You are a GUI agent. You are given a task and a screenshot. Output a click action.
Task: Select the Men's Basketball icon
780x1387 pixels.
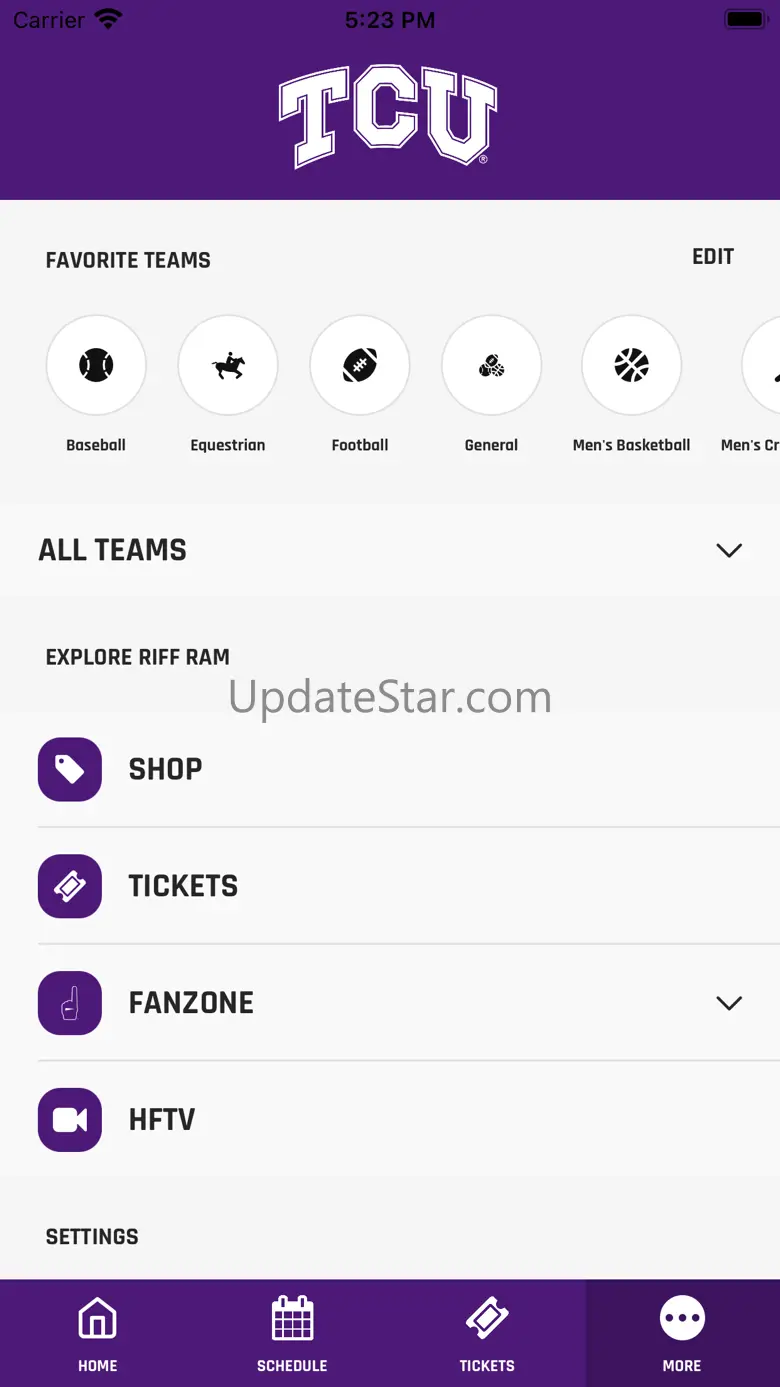(x=632, y=366)
